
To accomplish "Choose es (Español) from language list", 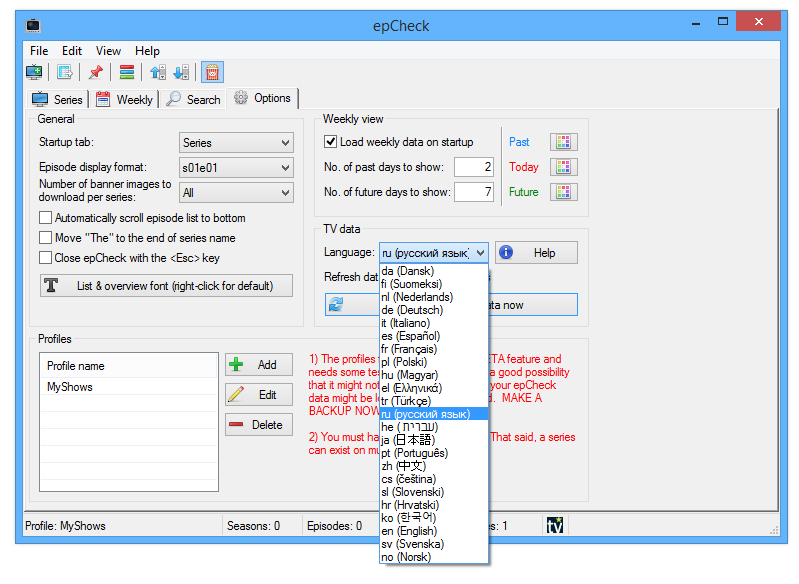I will 434,336.
